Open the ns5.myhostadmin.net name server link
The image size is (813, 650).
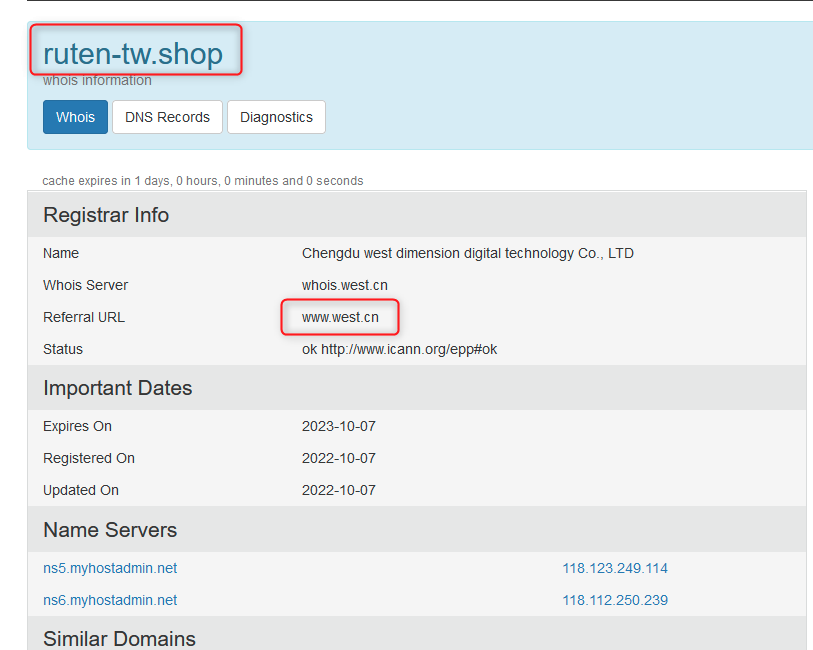tap(110, 568)
